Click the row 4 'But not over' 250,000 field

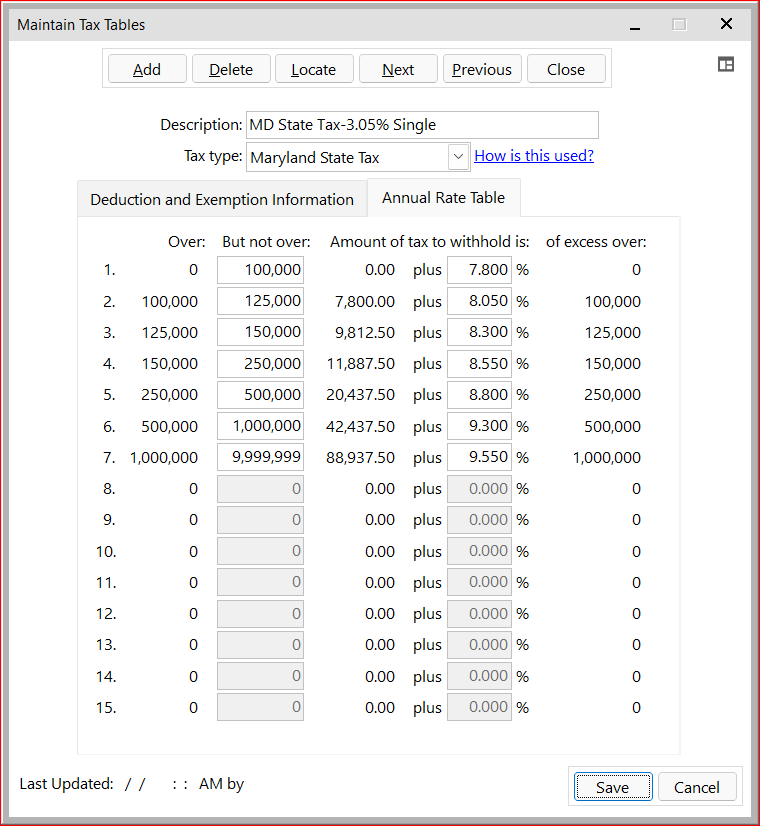pyautogui.click(x=260, y=364)
